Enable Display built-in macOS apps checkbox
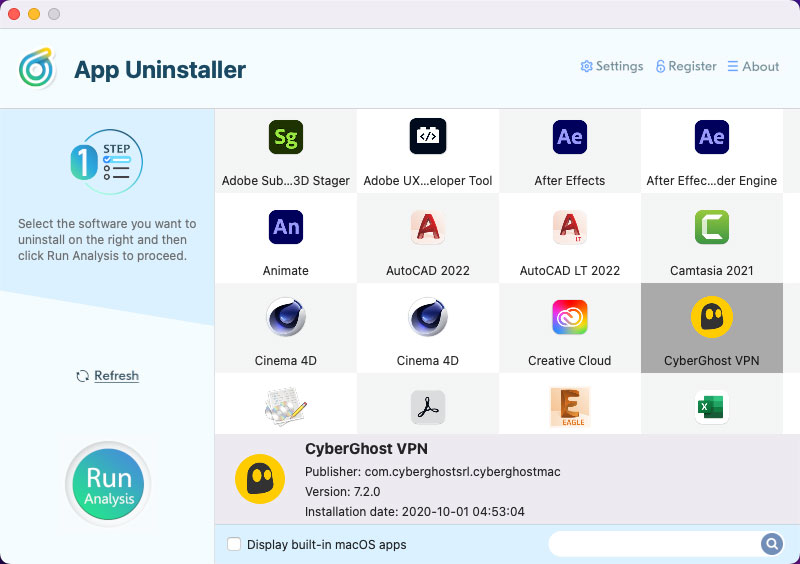The width and height of the screenshot is (800, 564). pyautogui.click(x=234, y=544)
